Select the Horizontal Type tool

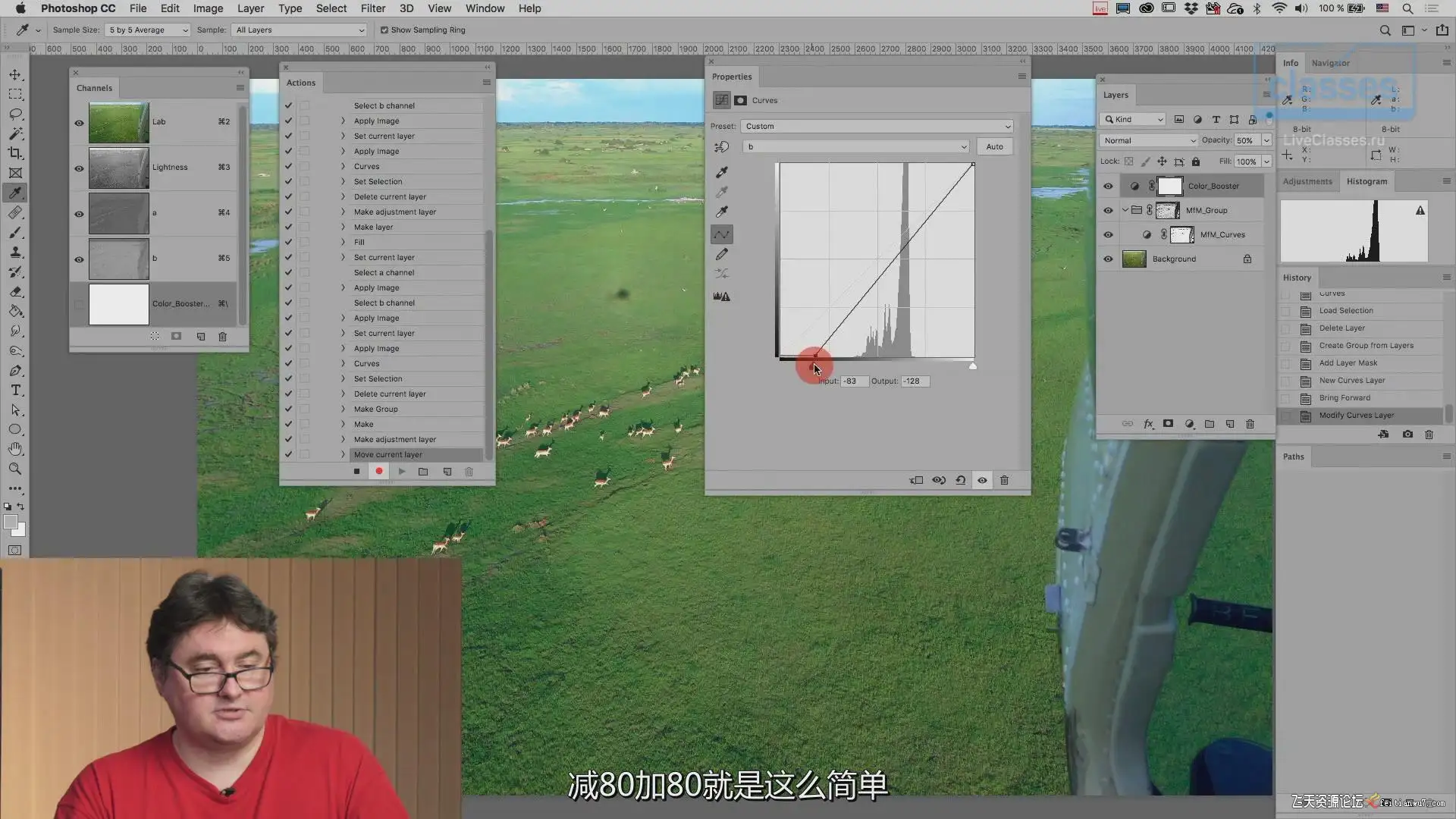(15, 391)
